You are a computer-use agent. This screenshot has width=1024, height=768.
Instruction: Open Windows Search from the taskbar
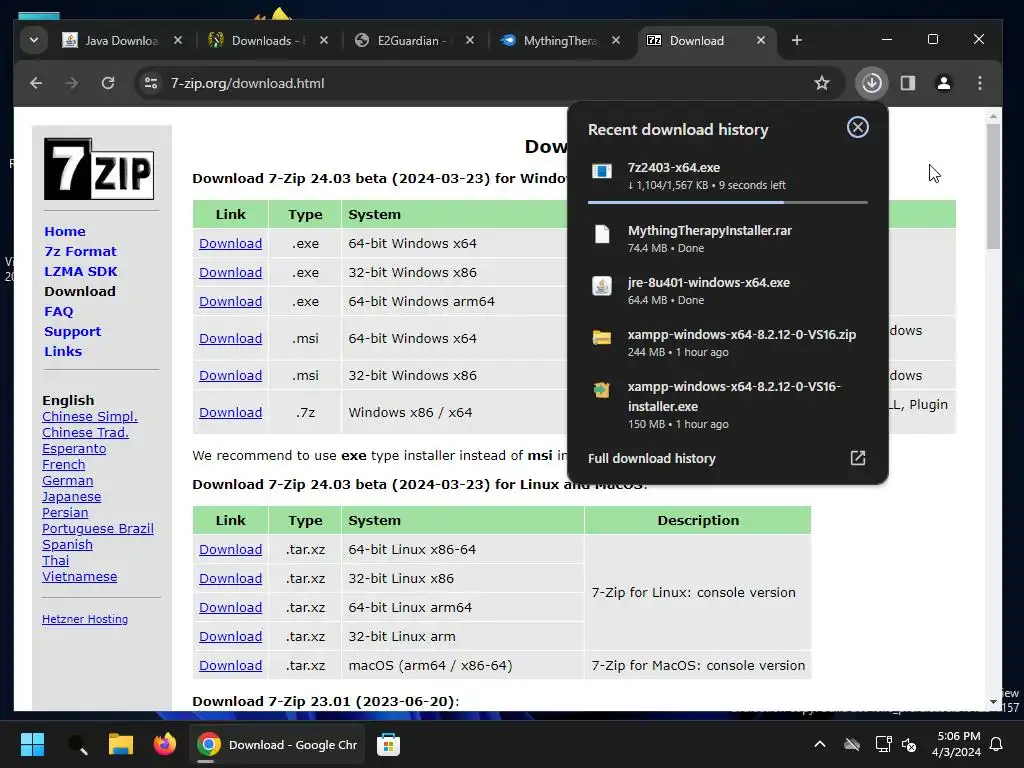click(x=78, y=744)
